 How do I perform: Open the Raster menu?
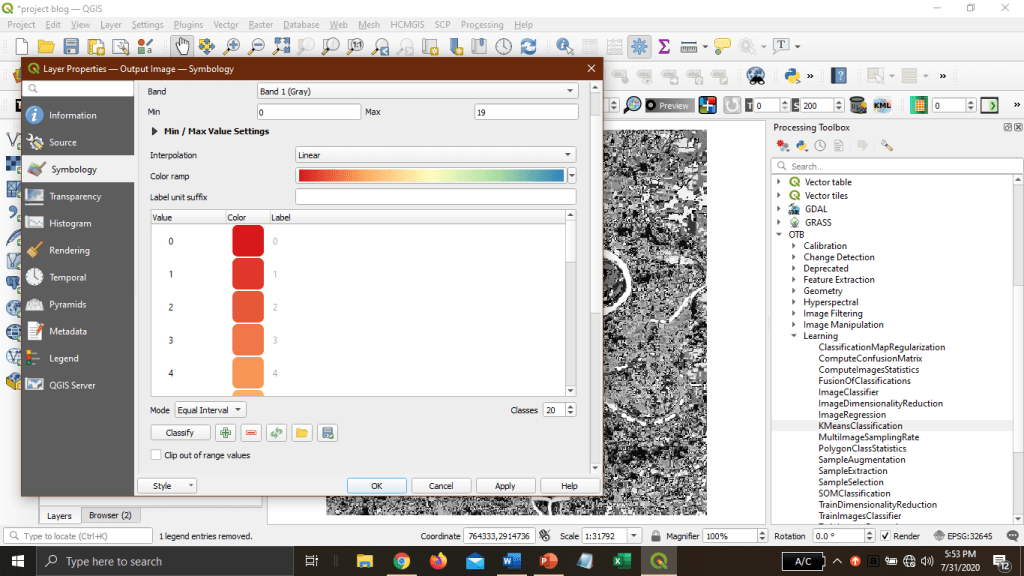261,24
